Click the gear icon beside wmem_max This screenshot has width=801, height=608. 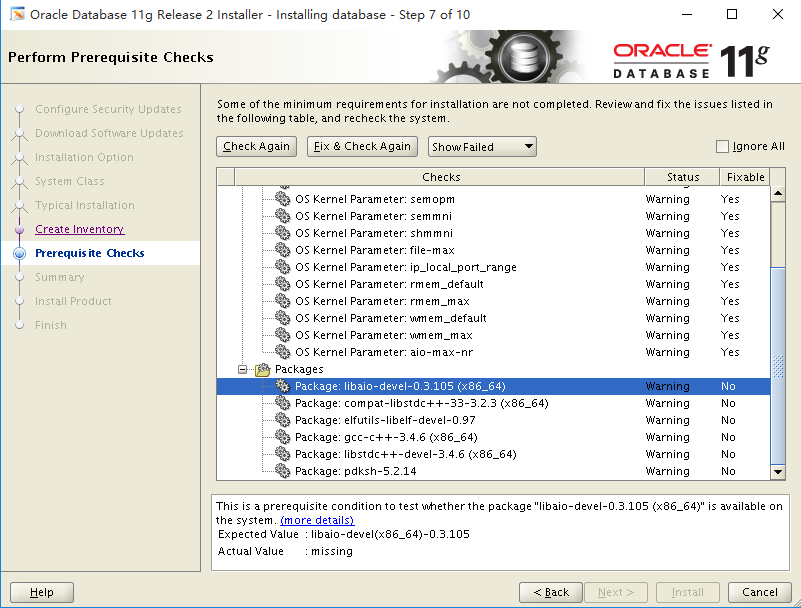coord(282,335)
